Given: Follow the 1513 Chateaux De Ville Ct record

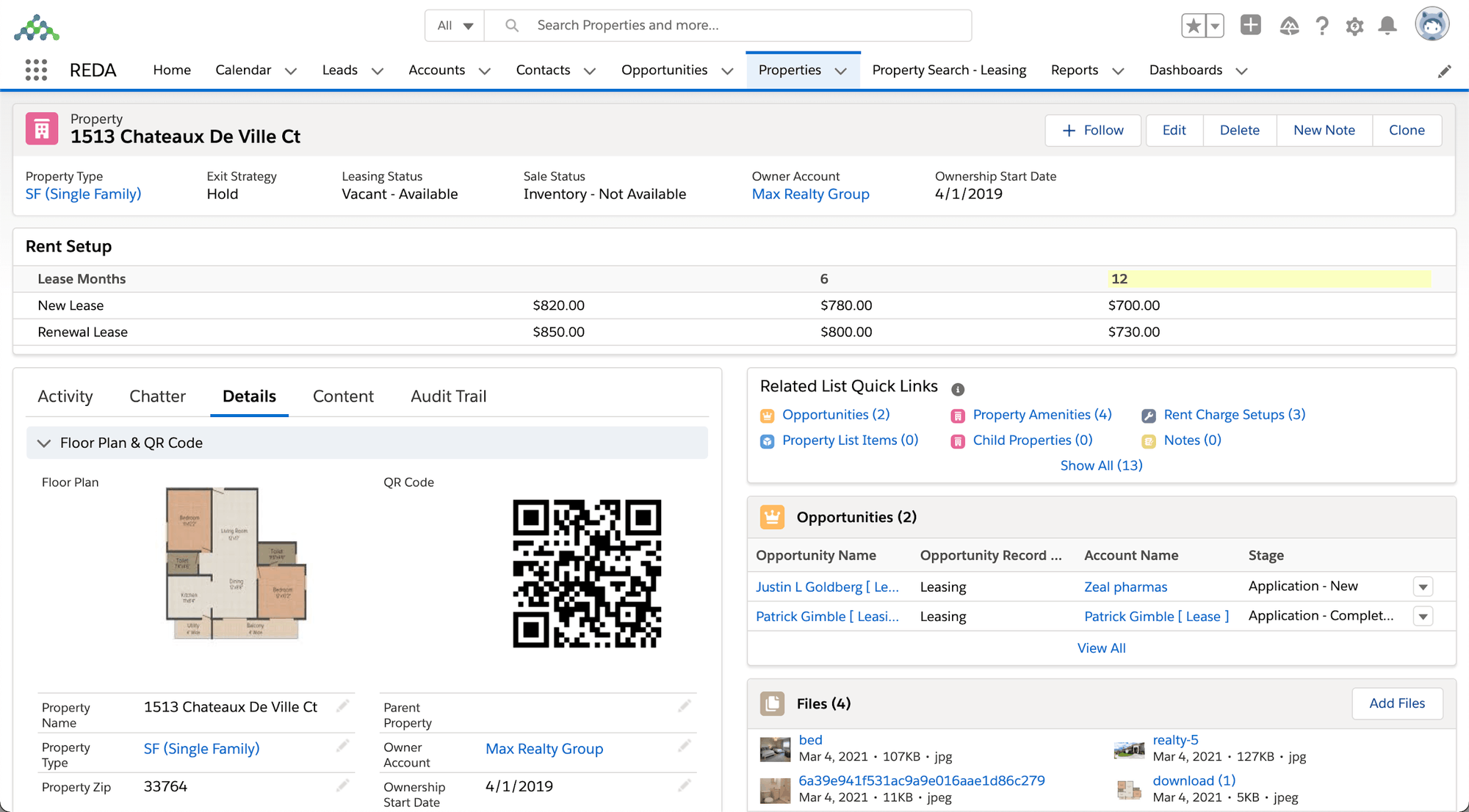Looking at the screenshot, I should tap(1093, 130).
